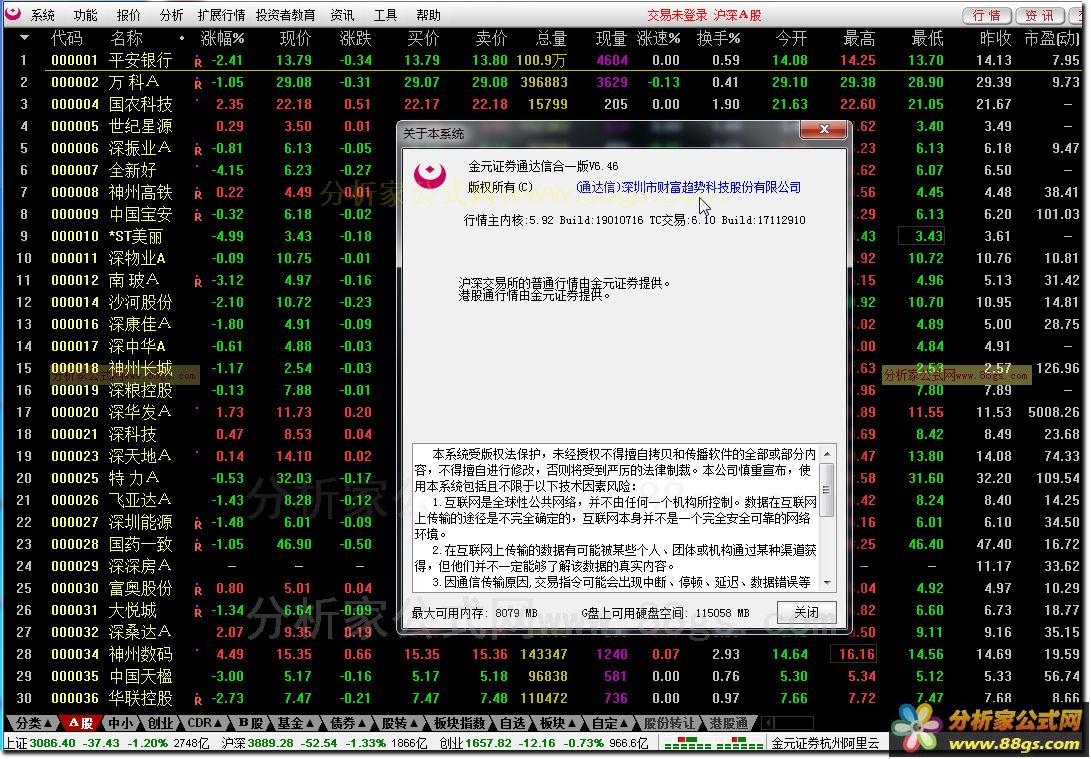Open the 帮助 menu
The width and height of the screenshot is (1091, 759).
click(x=429, y=15)
